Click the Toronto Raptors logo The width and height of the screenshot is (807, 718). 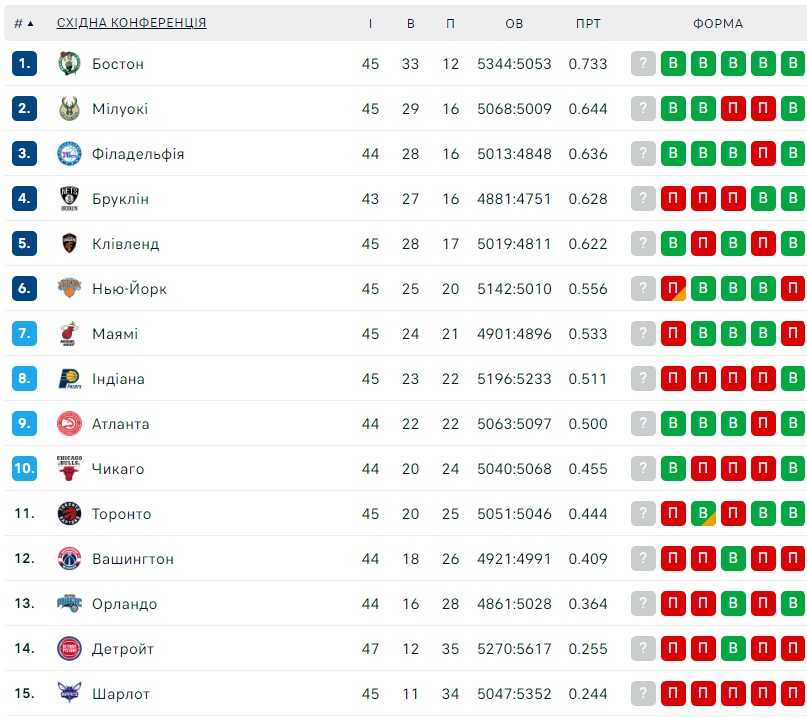69,513
